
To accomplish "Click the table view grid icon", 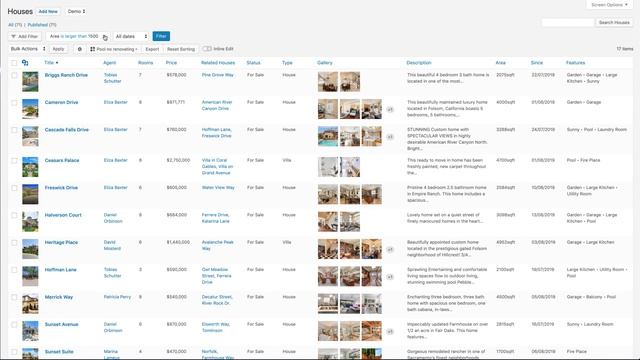I will coord(93,49).
